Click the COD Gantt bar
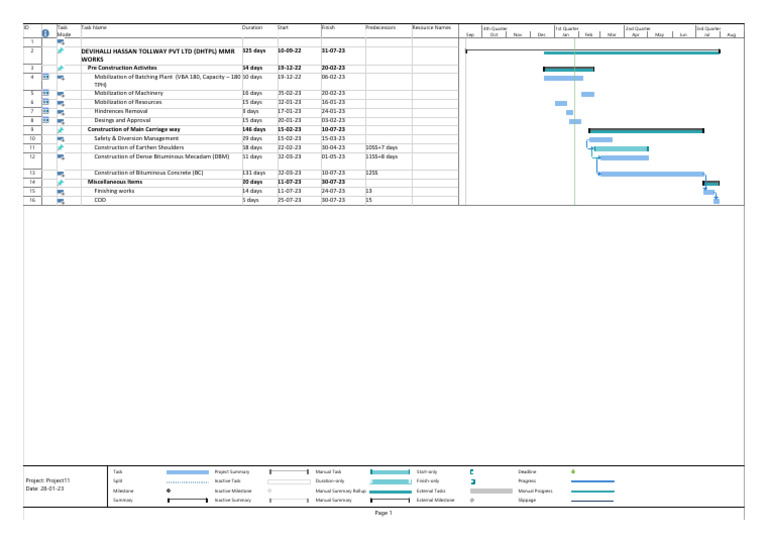The width and height of the screenshot is (768, 543). click(x=717, y=201)
